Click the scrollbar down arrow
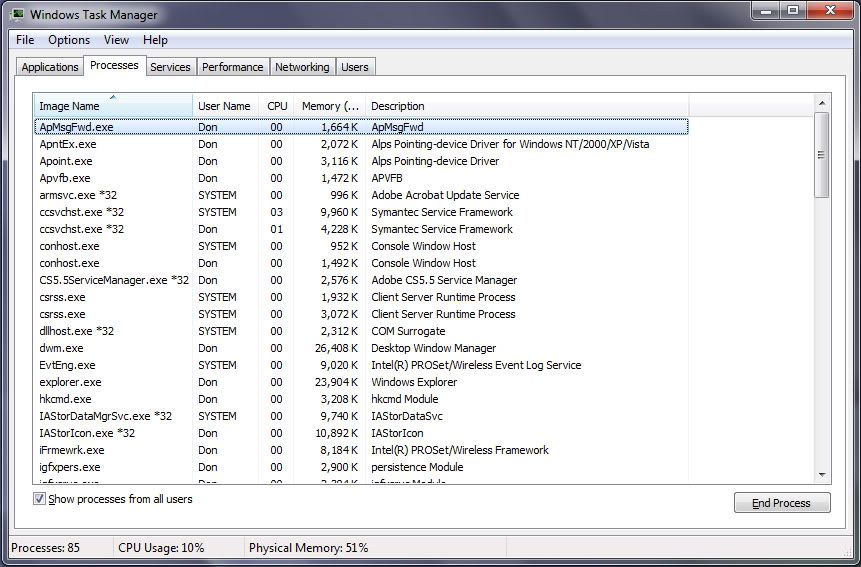This screenshot has height=567, width=861. (822, 475)
